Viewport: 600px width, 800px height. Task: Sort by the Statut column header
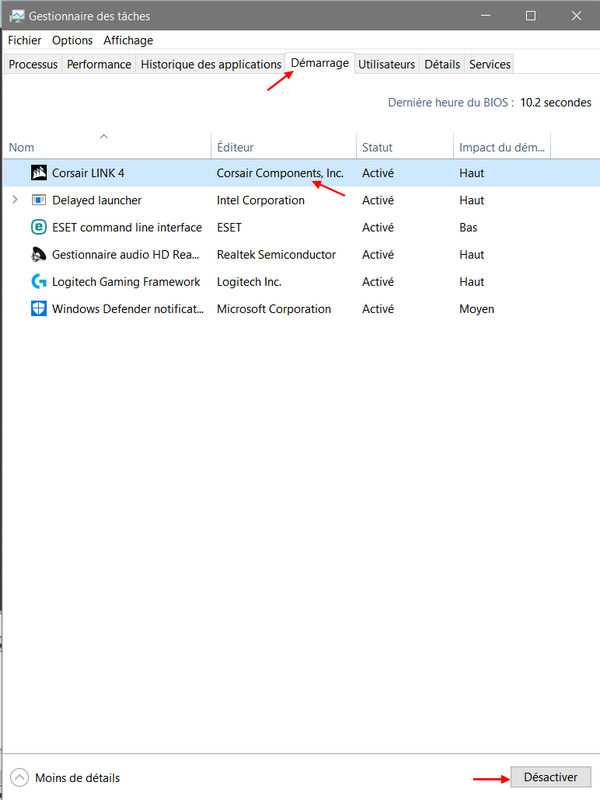pyautogui.click(x=405, y=147)
